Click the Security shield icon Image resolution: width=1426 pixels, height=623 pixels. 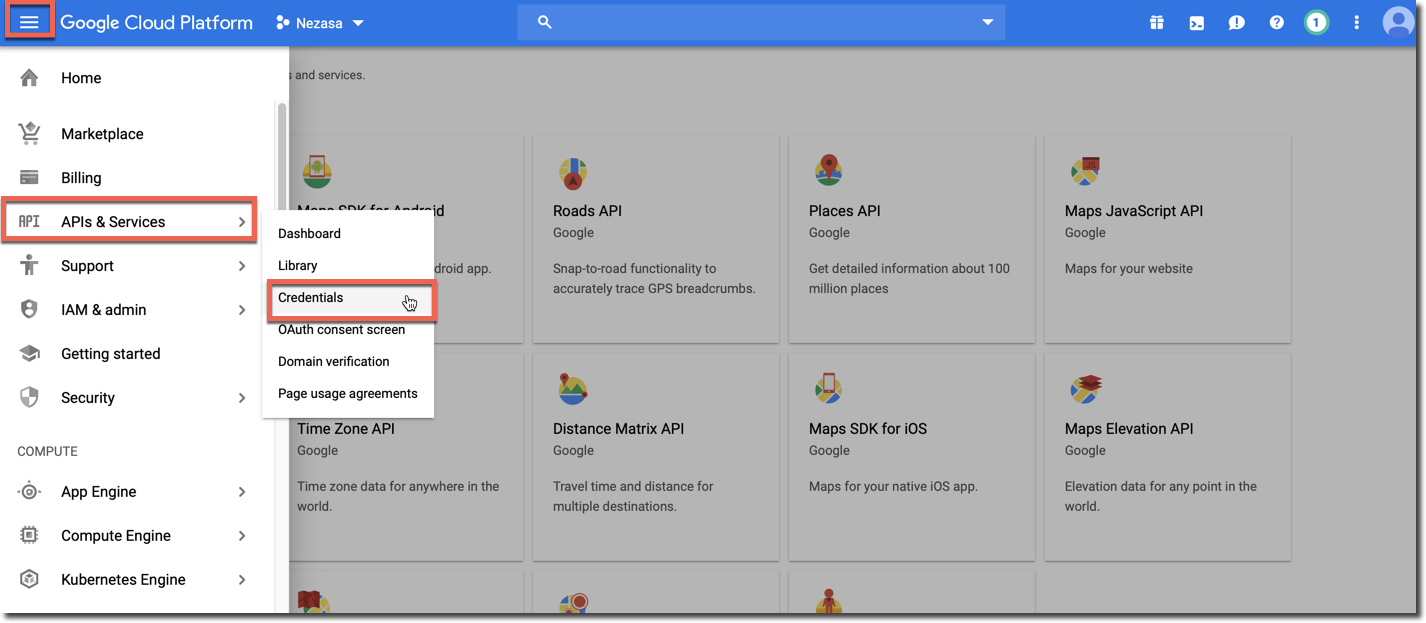click(29, 398)
